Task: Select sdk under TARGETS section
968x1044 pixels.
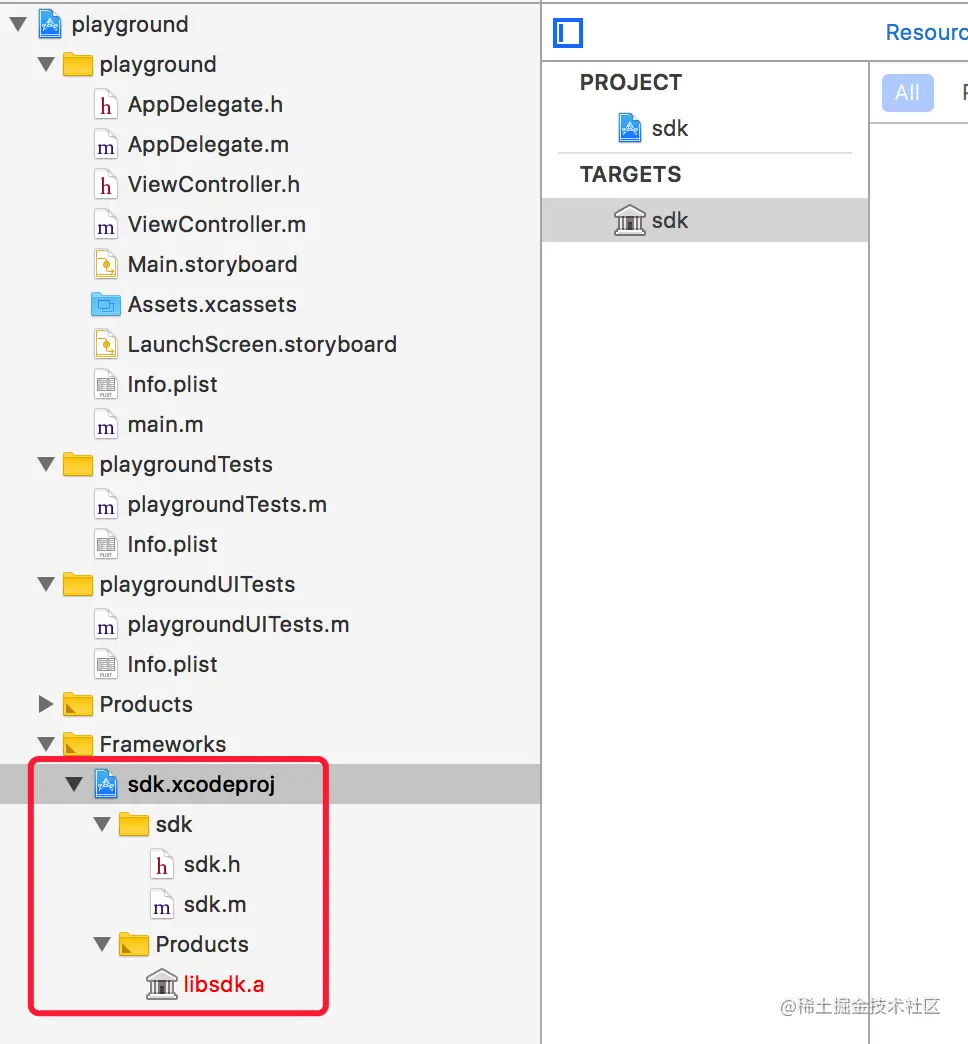Action: 670,220
